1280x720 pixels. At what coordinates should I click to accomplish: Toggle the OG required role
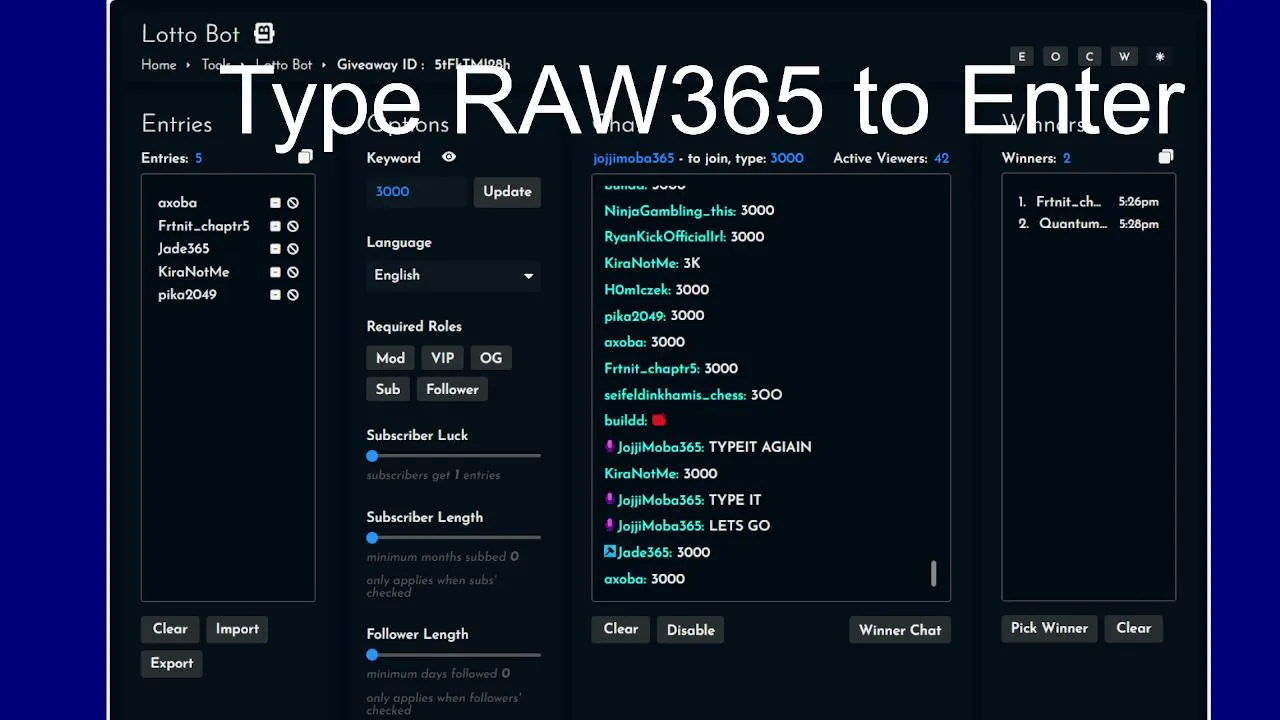[491, 358]
